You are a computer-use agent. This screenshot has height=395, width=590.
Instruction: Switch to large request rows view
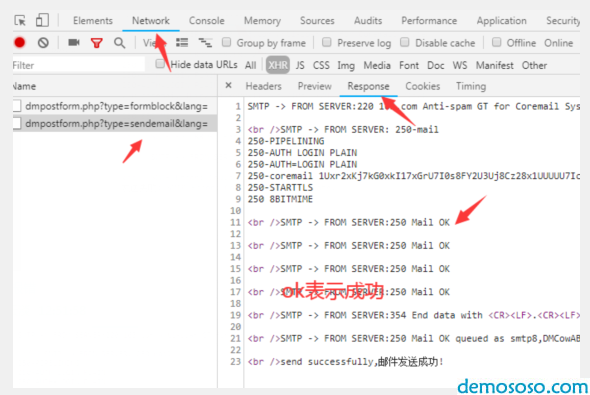[182, 43]
